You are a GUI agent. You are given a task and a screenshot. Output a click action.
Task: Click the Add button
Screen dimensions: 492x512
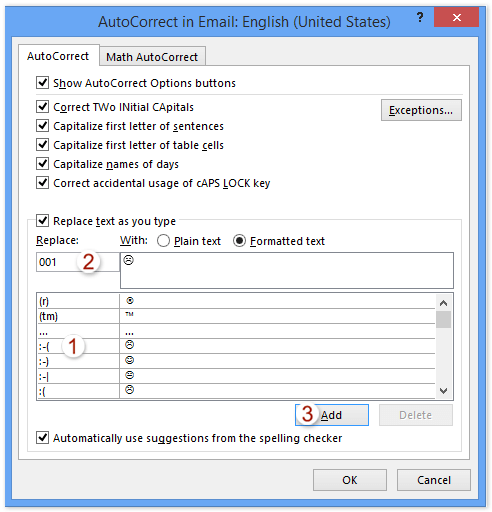(x=332, y=415)
